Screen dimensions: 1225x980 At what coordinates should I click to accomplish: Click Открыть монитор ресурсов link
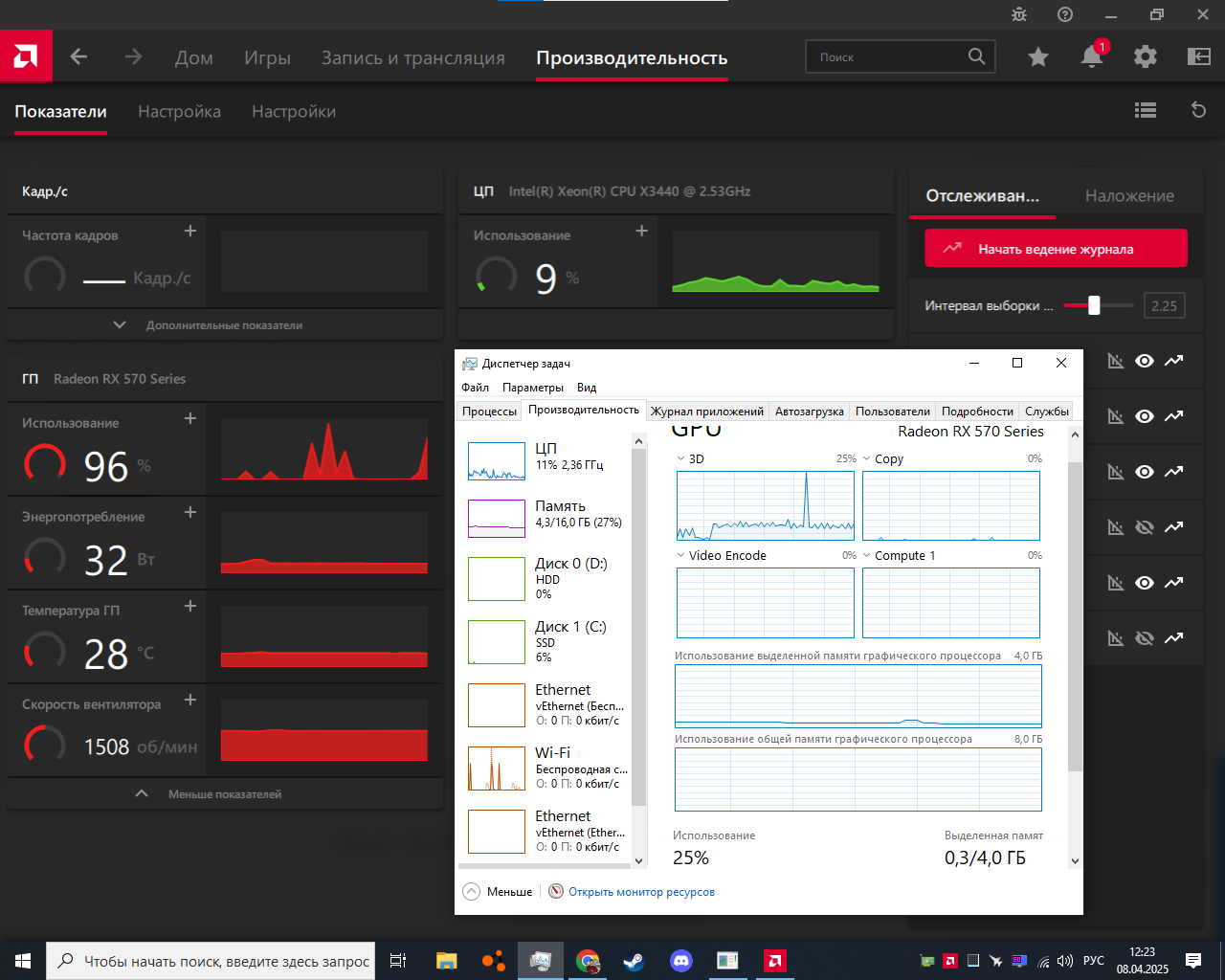641,892
